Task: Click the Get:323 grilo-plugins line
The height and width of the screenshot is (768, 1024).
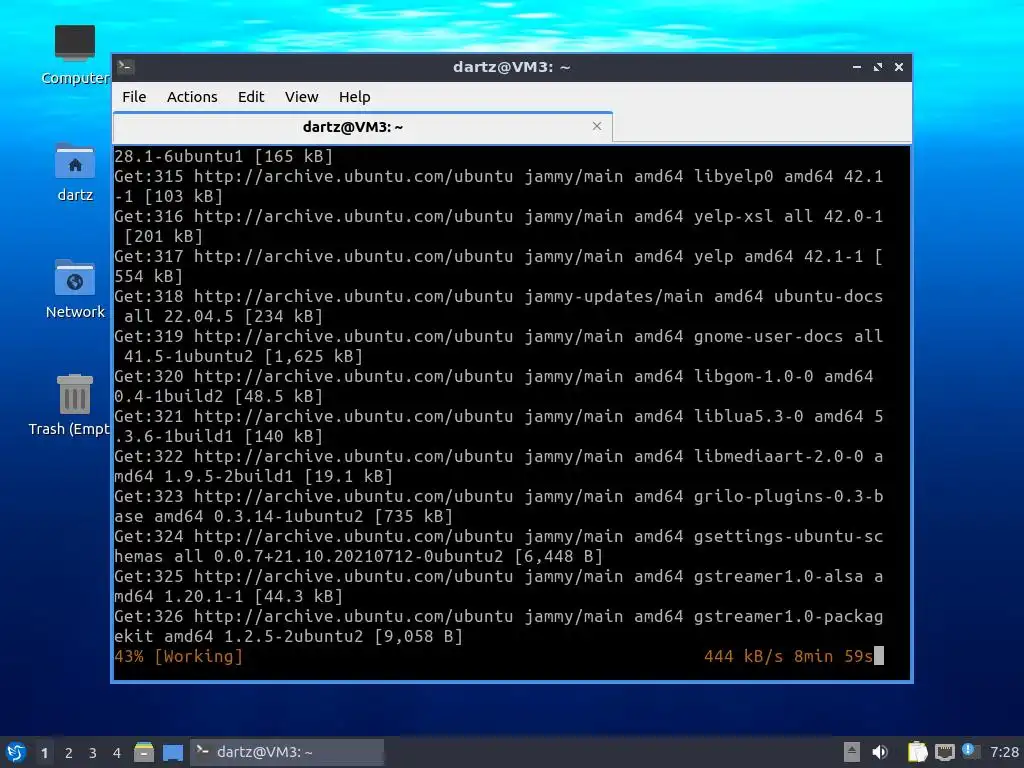Action: (x=498, y=506)
